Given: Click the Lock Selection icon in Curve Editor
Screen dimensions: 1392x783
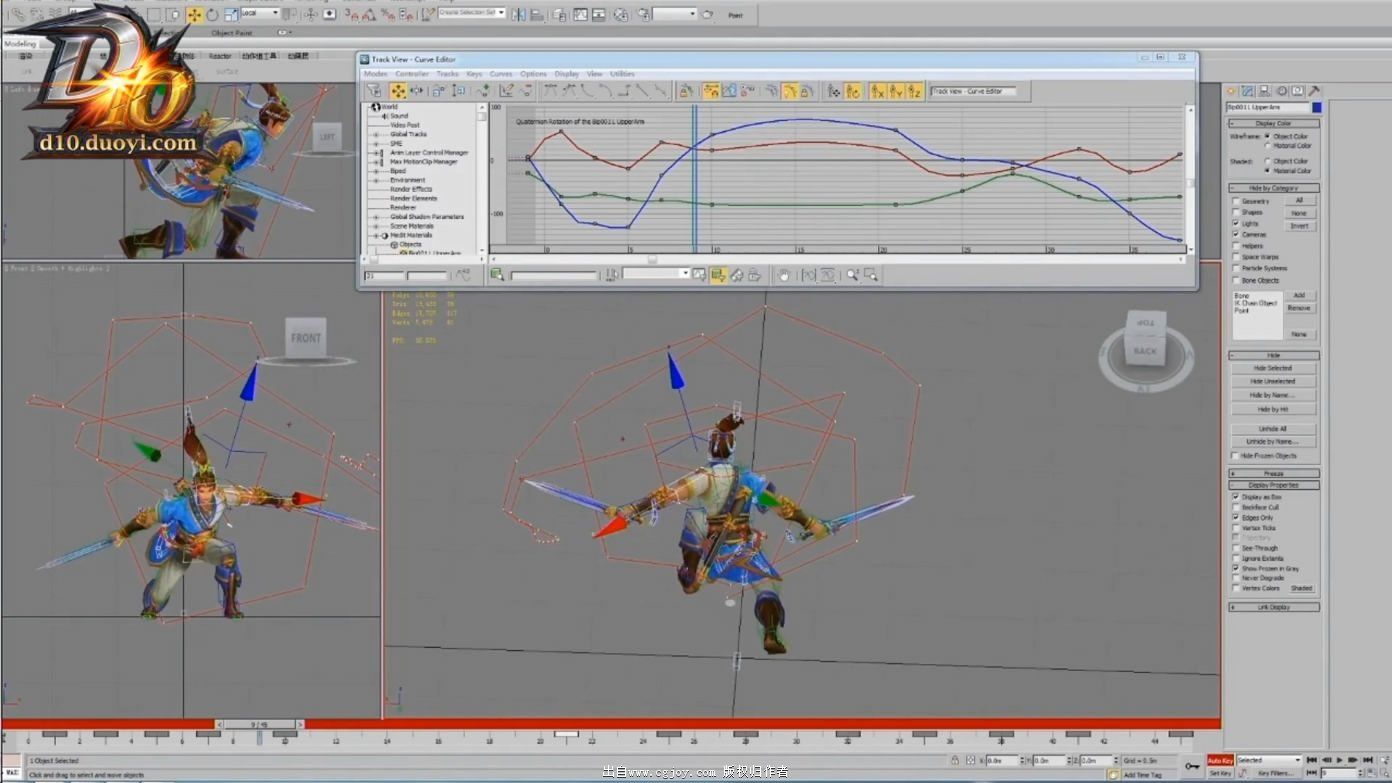Looking at the screenshot, I should 685,91.
